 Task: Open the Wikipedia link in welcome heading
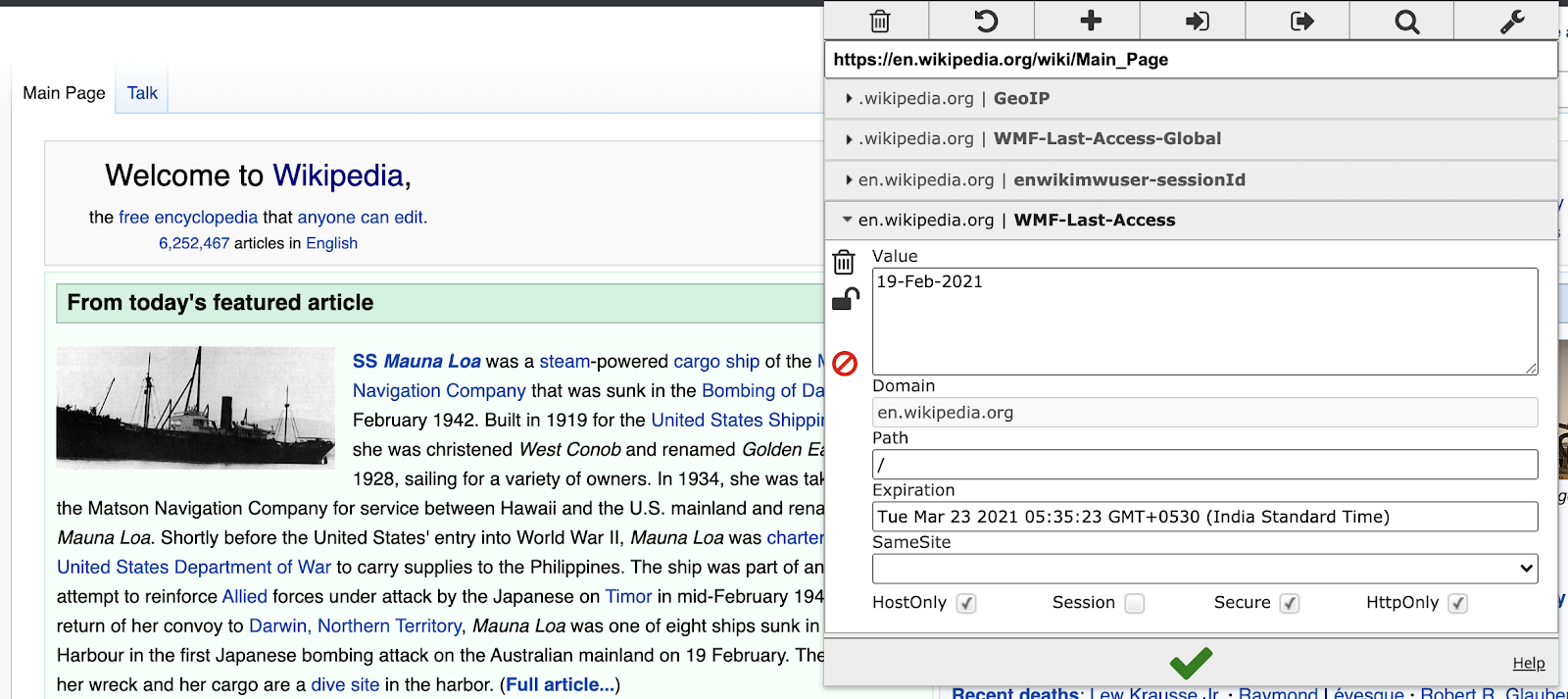click(x=337, y=175)
